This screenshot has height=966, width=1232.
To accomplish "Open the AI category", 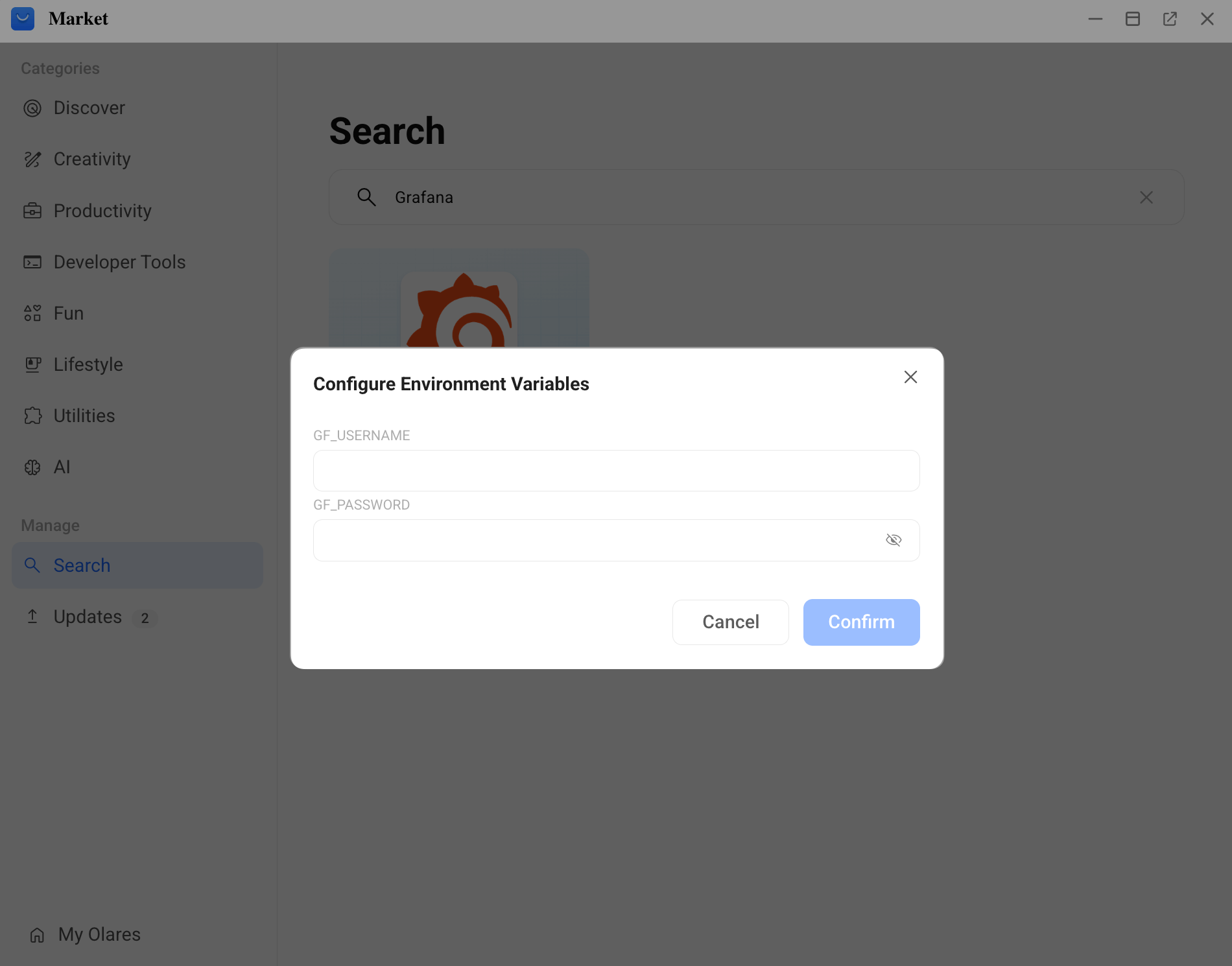I will pos(61,467).
